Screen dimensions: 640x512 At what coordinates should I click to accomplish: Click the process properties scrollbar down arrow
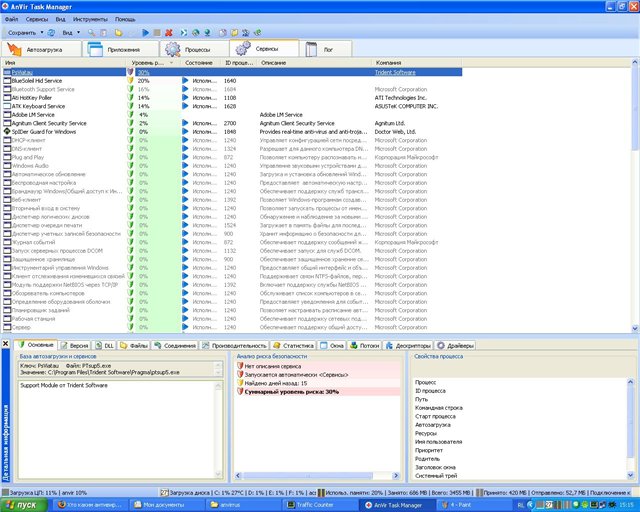(630, 475)
